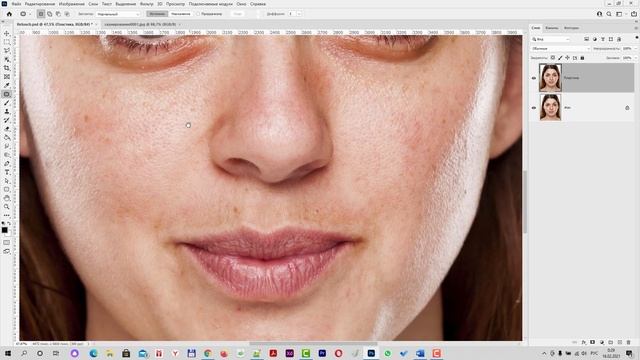Screen dimensions: 640x360
Task: Open Edit Toolbar three-dots button
Action: coord(7,215)
